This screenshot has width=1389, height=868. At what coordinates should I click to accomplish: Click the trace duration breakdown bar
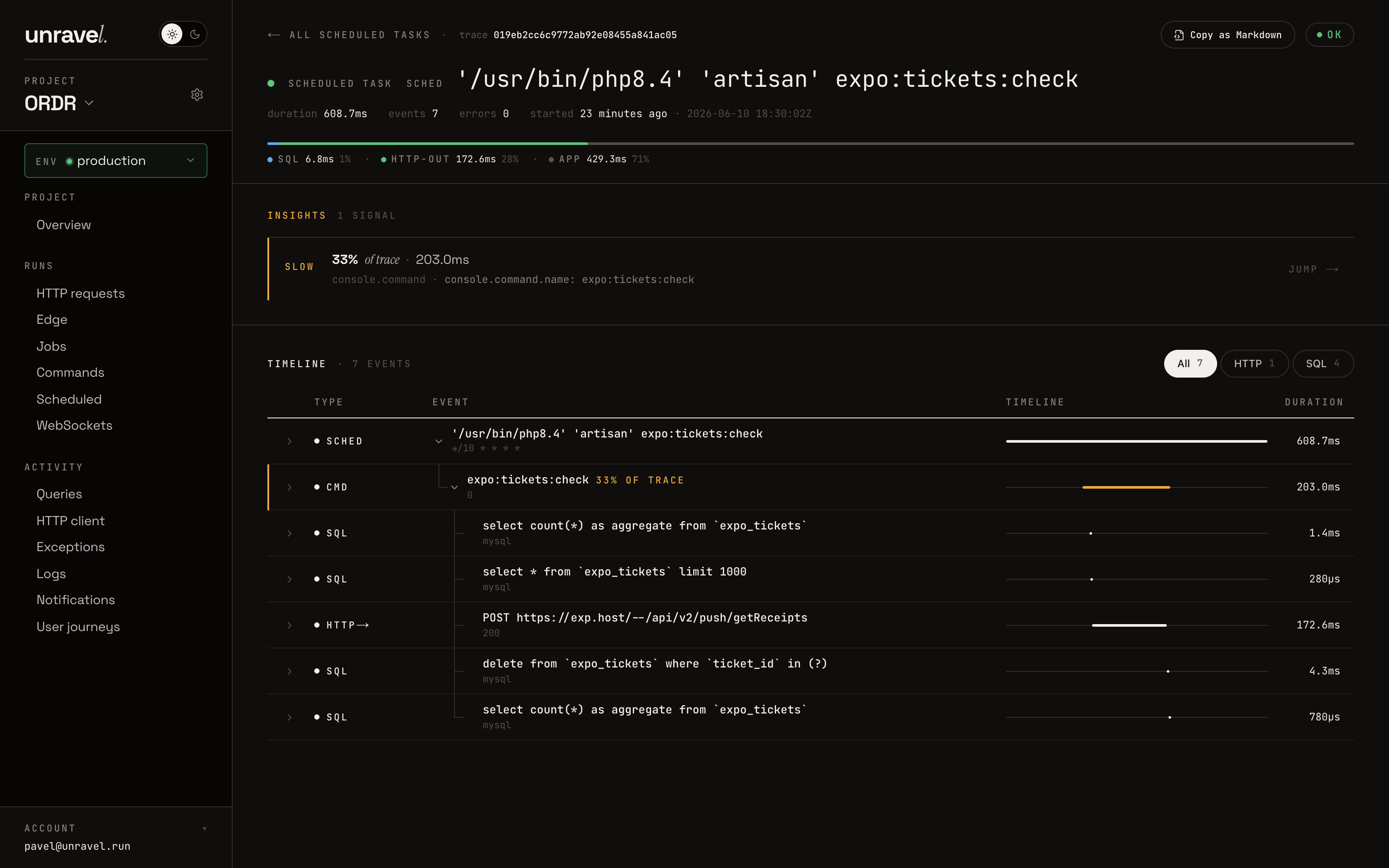coord(810,144)
